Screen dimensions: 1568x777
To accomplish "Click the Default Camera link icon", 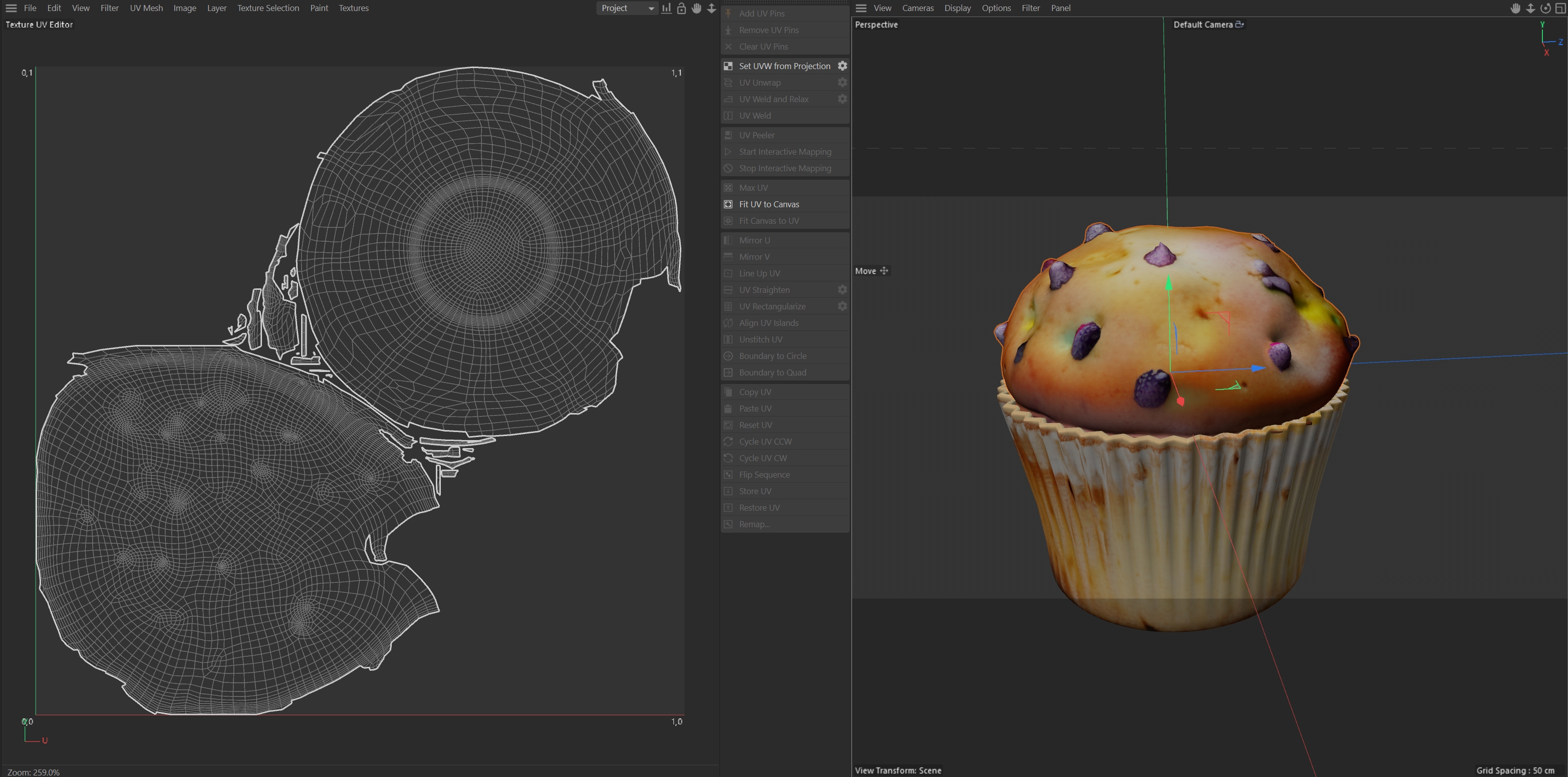I will pyautogui.click(x=1239, y=25).
